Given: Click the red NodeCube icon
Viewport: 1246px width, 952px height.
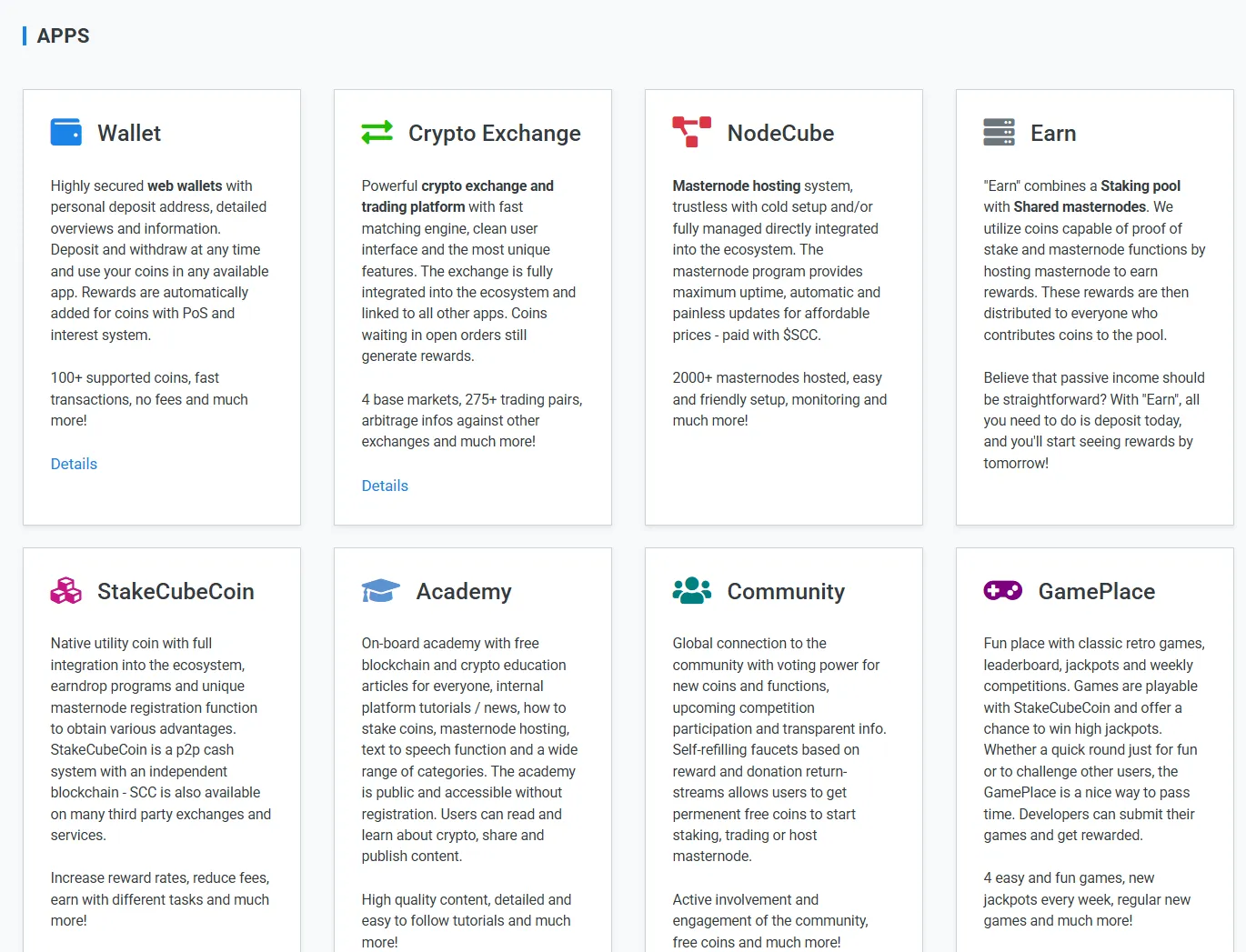Looking at the screenshot, I should point(691,133).
